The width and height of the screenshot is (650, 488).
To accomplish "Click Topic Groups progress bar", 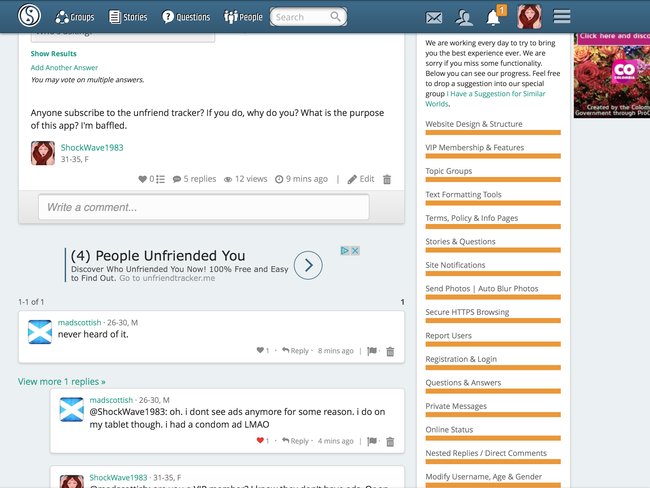I will [493, 180].
